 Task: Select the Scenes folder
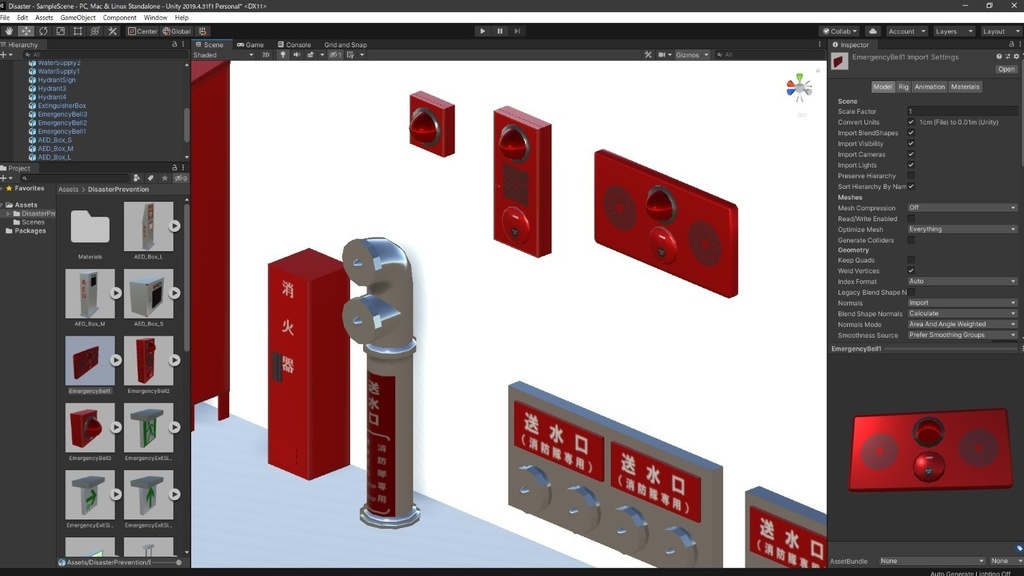[x=33, y=222]
